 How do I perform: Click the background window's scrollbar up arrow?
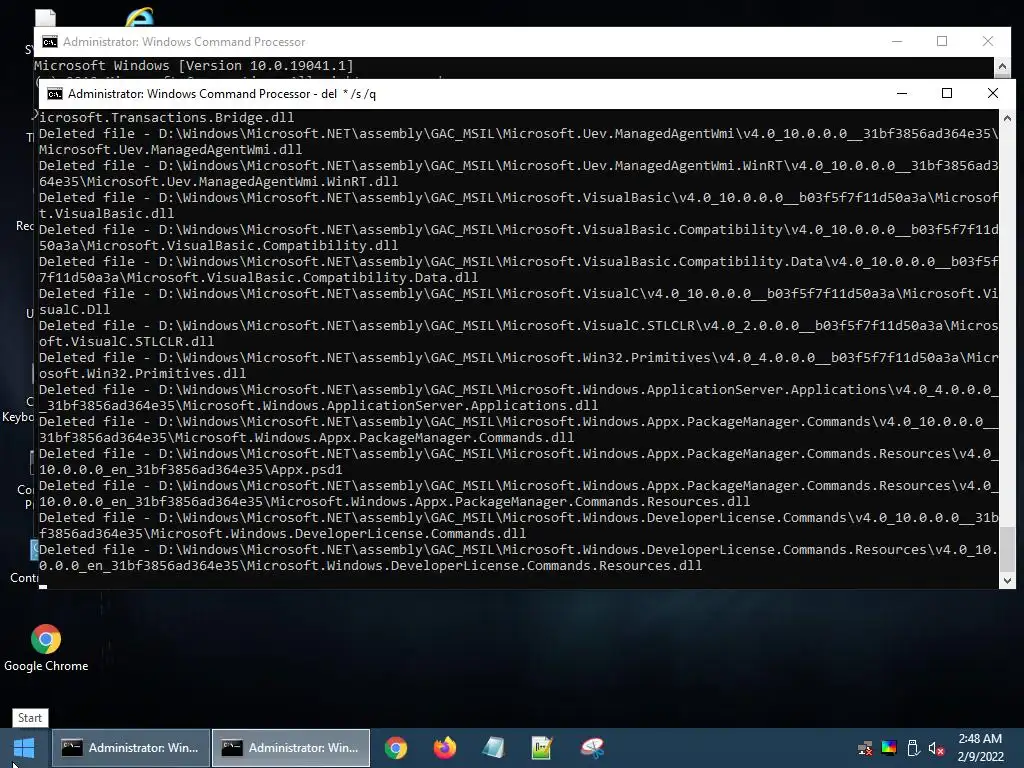(1002, 66)
